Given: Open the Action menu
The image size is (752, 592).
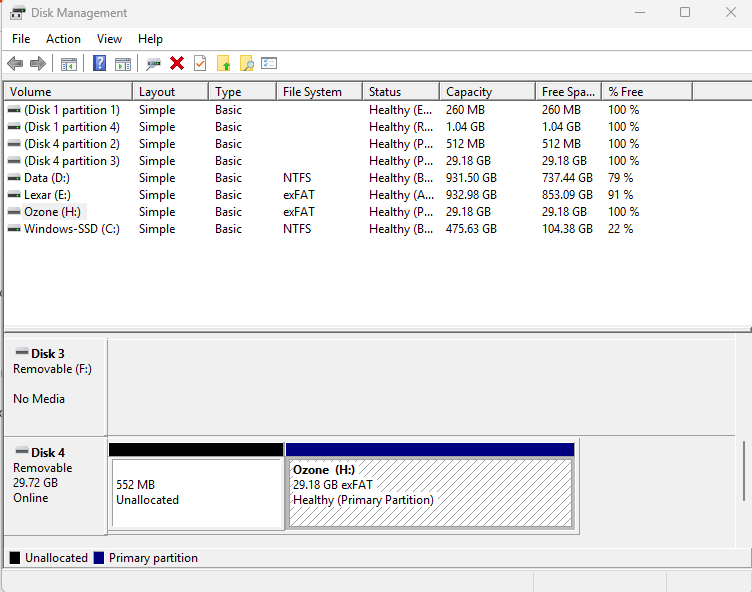Looking at the screenshot, I should click(63, 39).
